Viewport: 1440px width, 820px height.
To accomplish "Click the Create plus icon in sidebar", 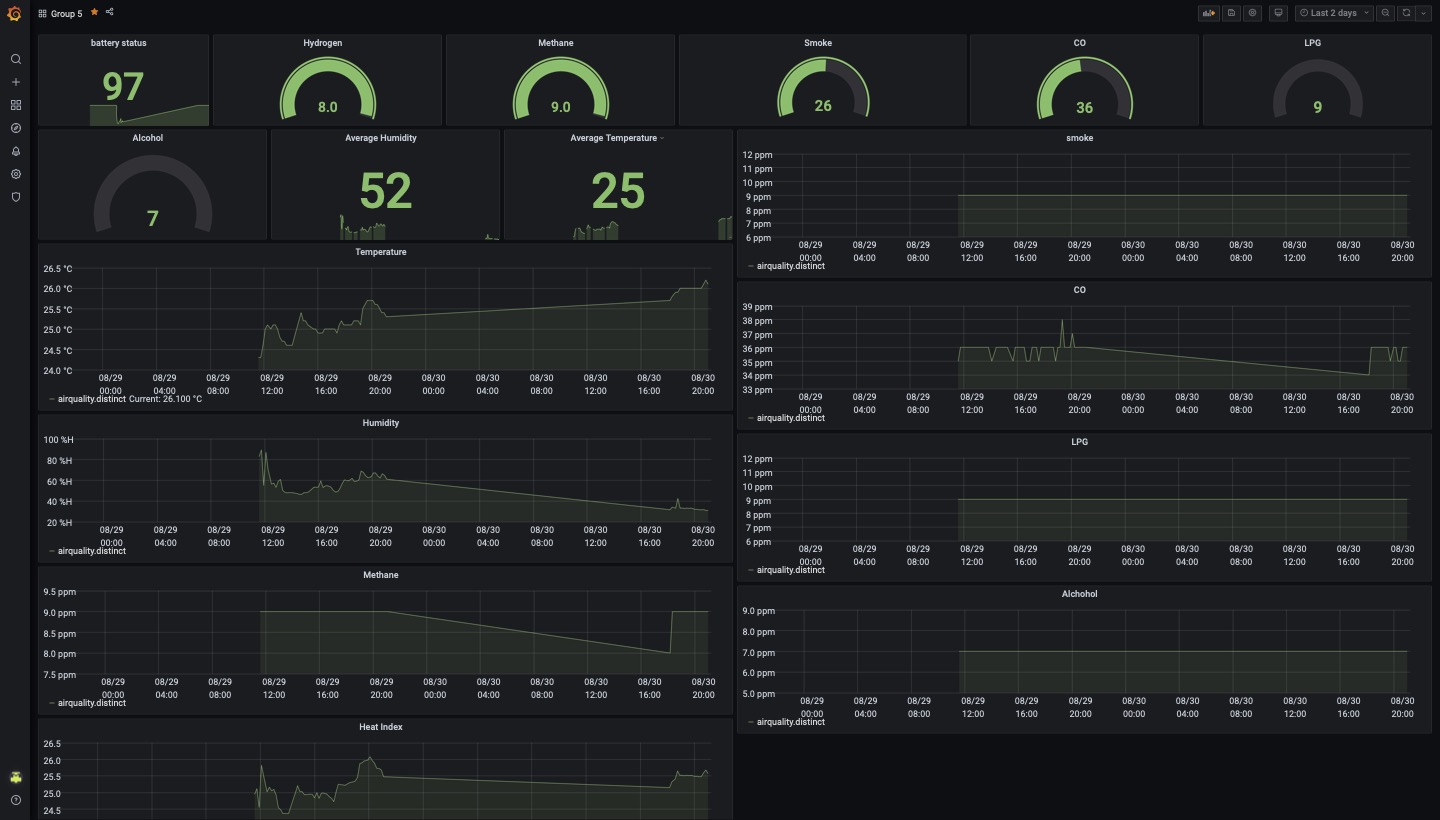I will pos(15,82).
